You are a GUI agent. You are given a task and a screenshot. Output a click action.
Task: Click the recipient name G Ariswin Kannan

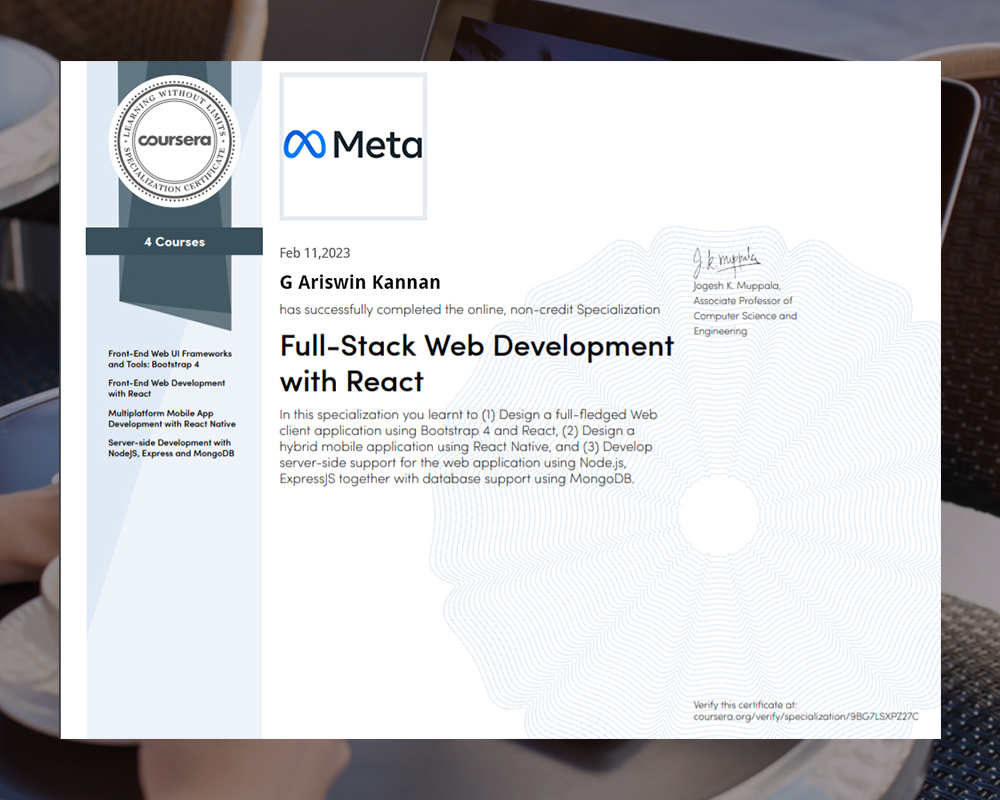360,282
